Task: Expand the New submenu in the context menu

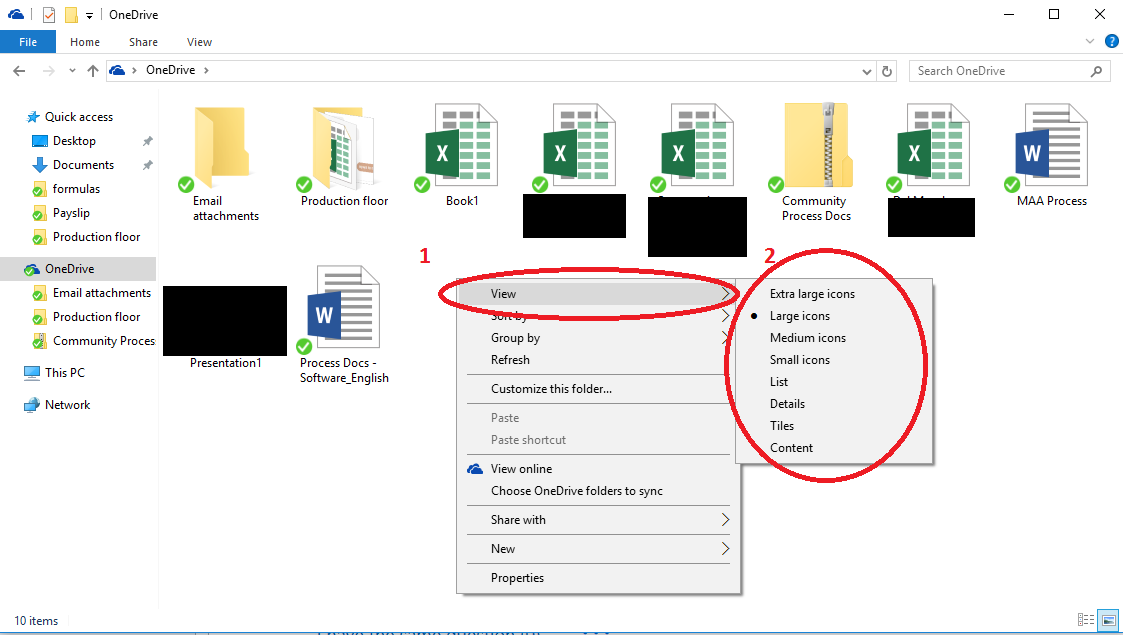Action: pyautogui.click(x=501, y=548)
